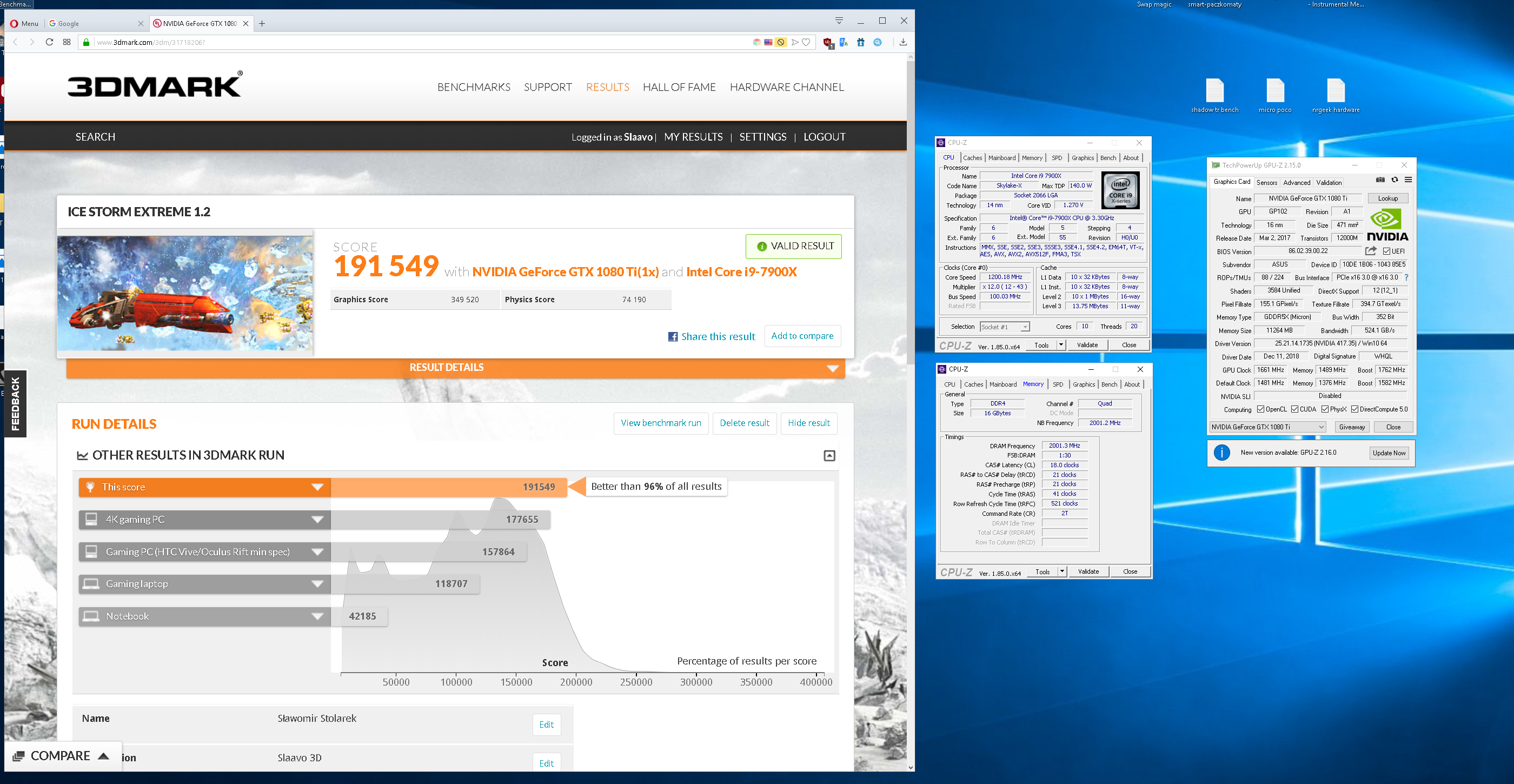This screenshot has height=784, width=1514.
Task: Expand the 'This score' dropdown row
Action: (x=204, y=487)
